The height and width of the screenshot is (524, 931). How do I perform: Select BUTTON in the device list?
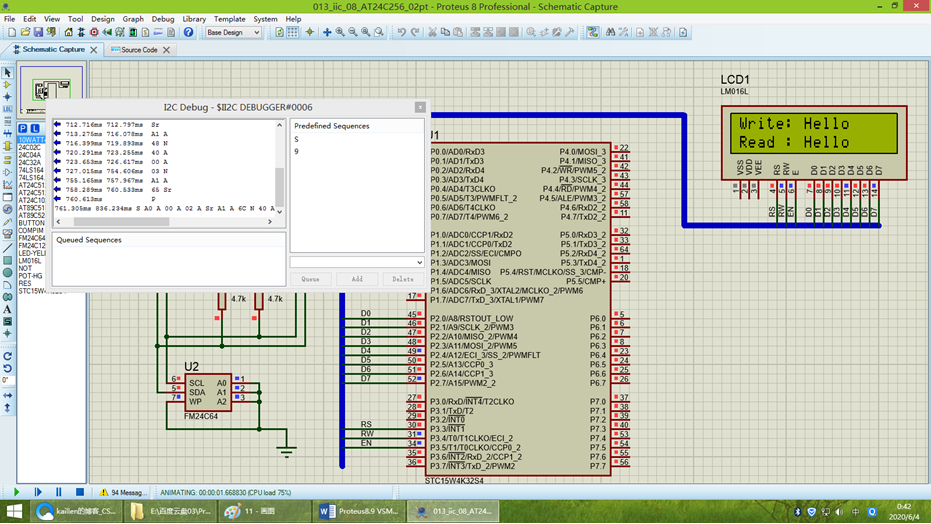coord(31,223)
